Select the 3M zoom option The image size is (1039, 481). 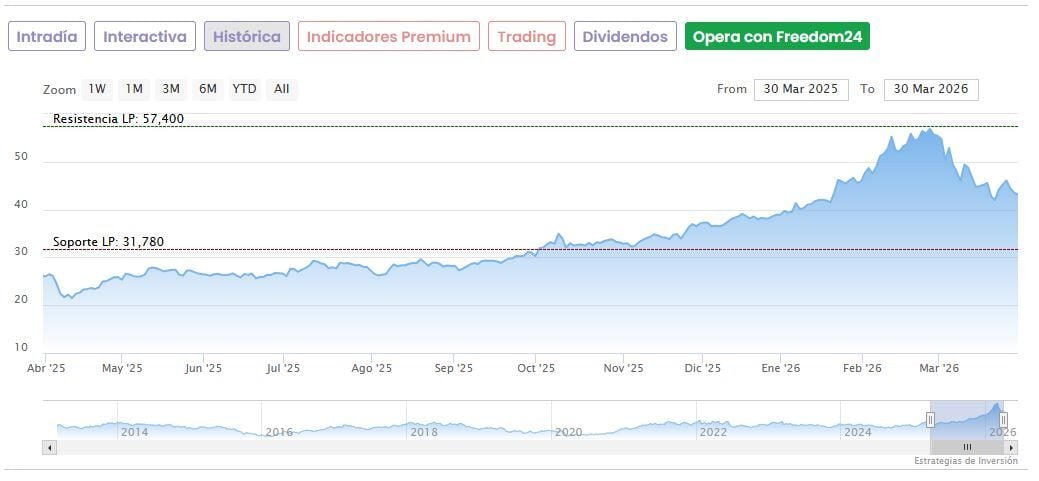[x=171, y=89]
